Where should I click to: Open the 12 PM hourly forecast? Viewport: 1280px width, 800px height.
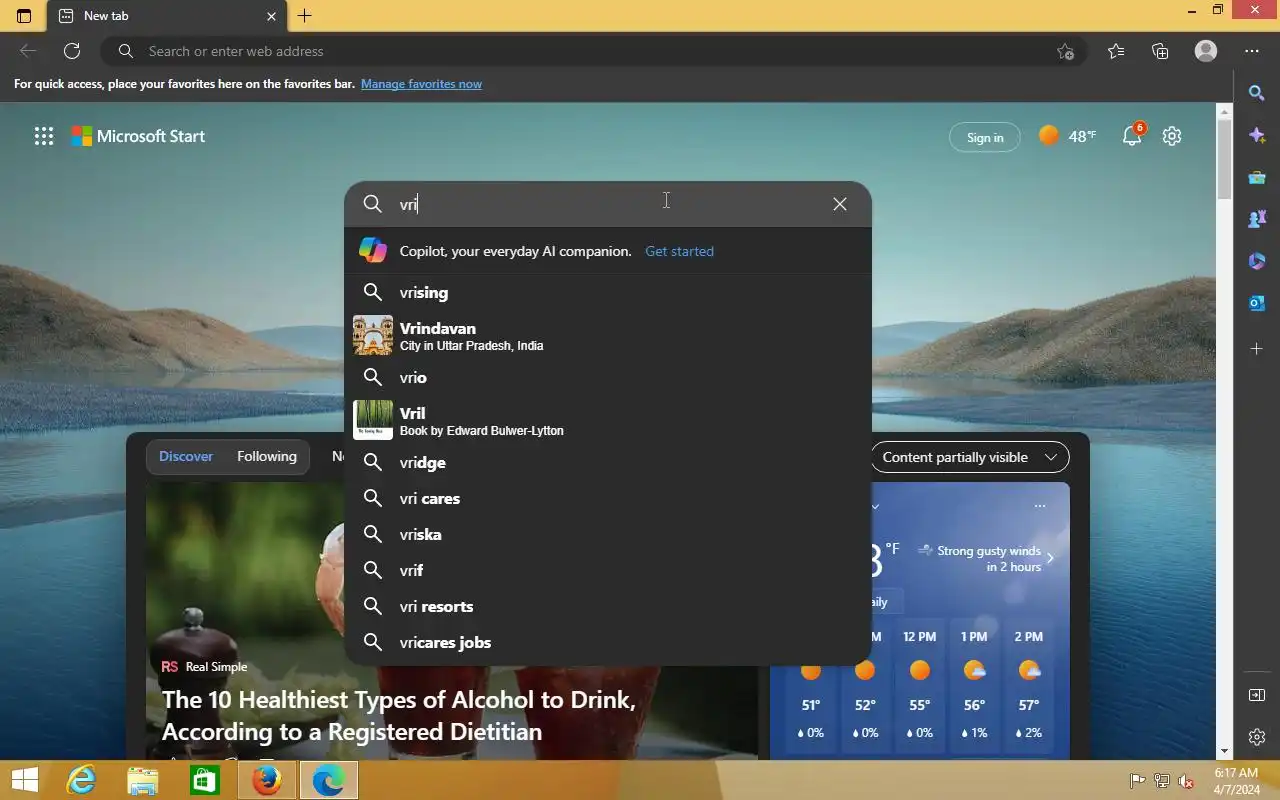click(919, 687)
